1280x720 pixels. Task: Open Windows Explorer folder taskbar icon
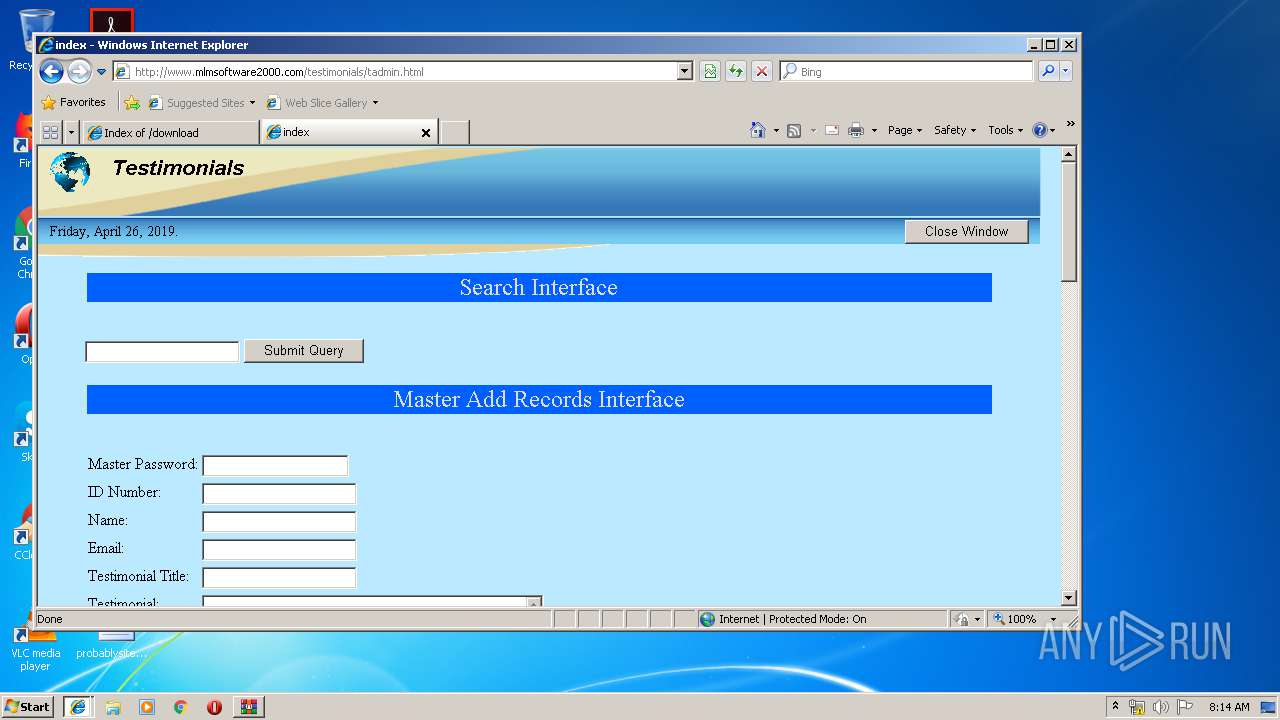(113, 707)
